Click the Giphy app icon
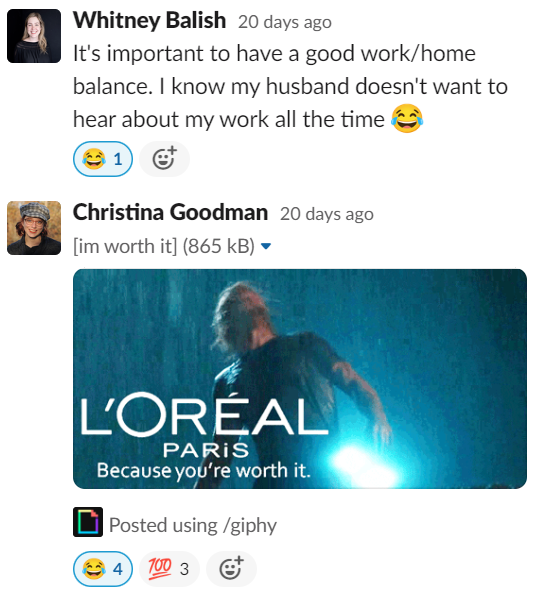Screen dimensions: 549x599 [88, 522]
